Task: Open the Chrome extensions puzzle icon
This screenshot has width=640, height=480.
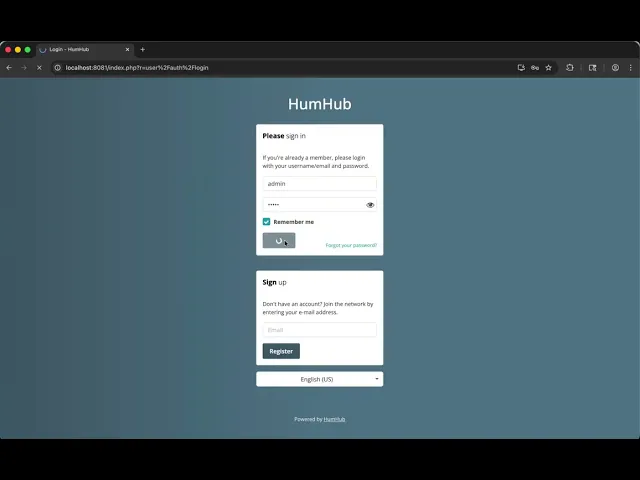Action: 570,68
